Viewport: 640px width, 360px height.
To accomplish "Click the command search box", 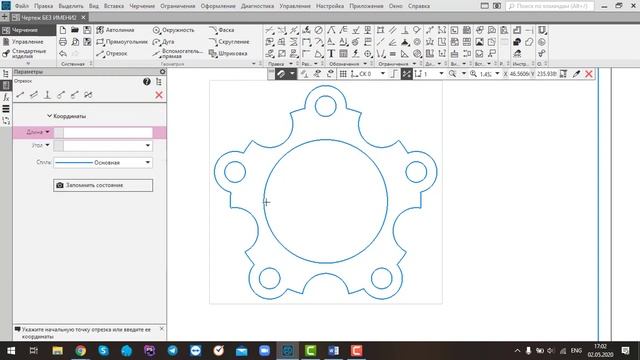I will click(549, 6).
